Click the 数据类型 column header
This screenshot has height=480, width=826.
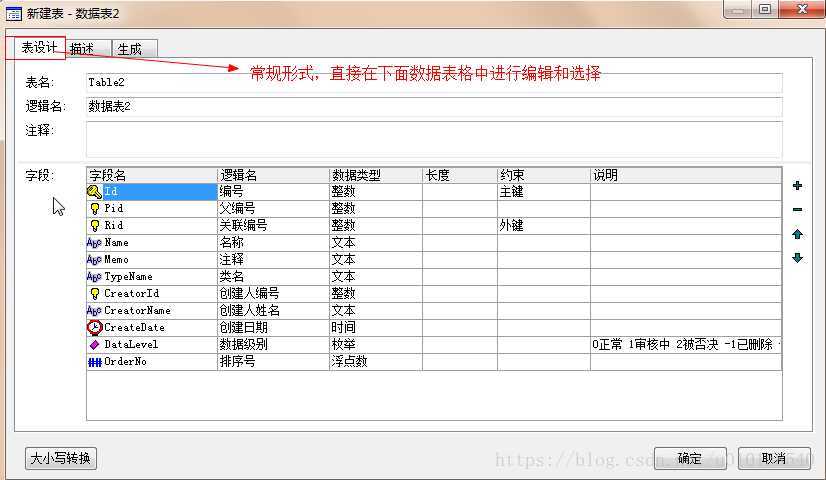376,175
